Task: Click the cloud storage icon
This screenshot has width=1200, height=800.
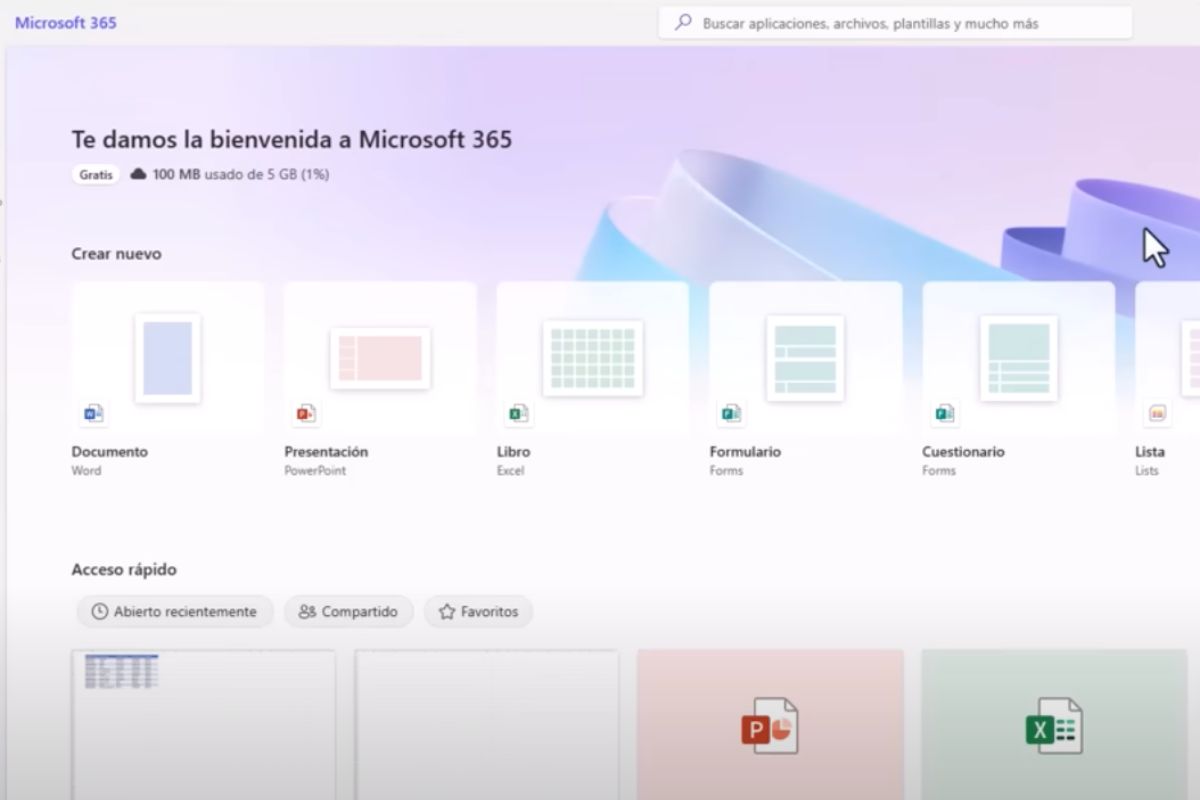Action: tap(138, 174)
